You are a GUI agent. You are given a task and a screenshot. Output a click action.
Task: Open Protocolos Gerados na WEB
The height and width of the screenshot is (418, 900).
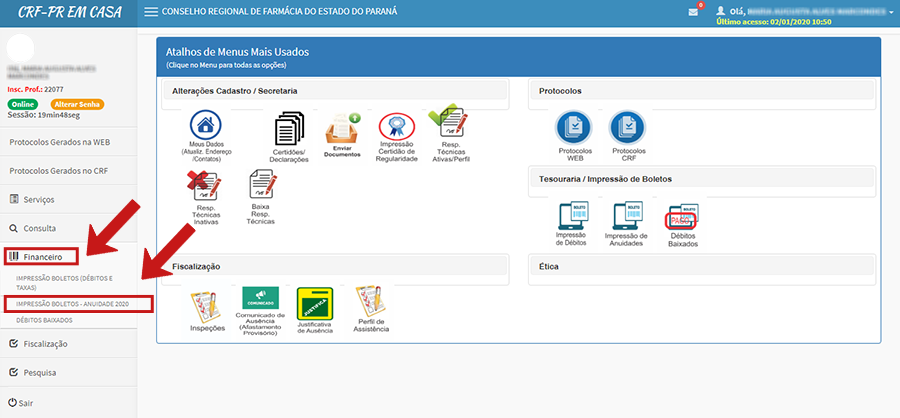pyautogui.click(x=59, y=142)
